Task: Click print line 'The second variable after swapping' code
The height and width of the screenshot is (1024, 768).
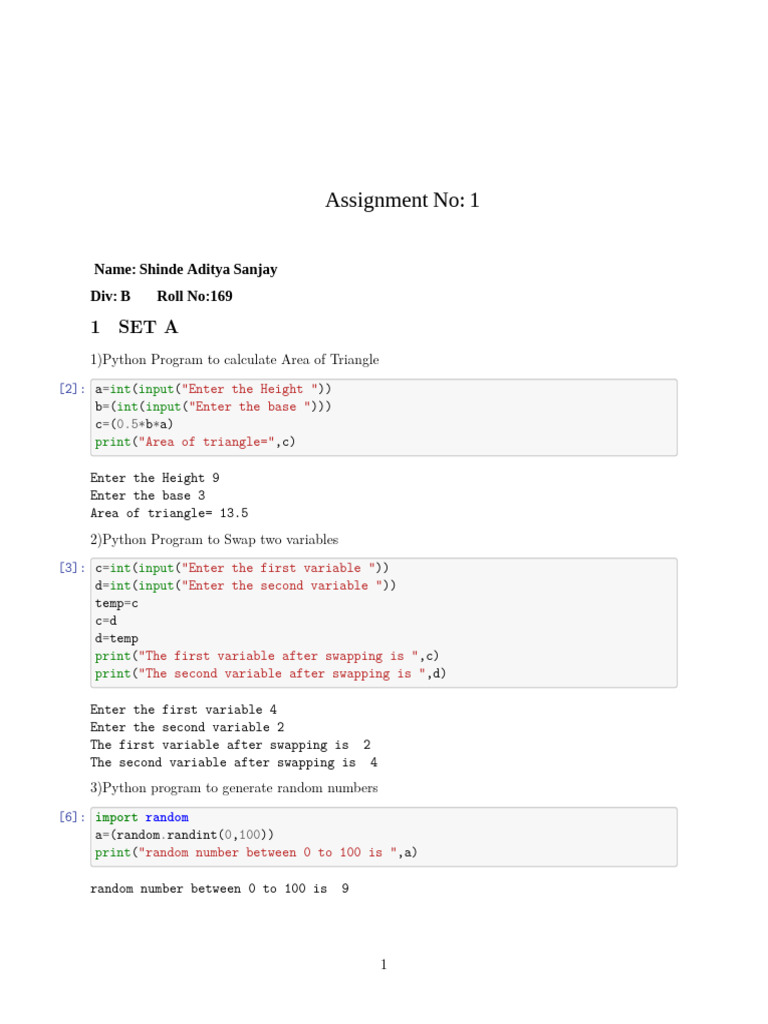Action: coord(270,674)
